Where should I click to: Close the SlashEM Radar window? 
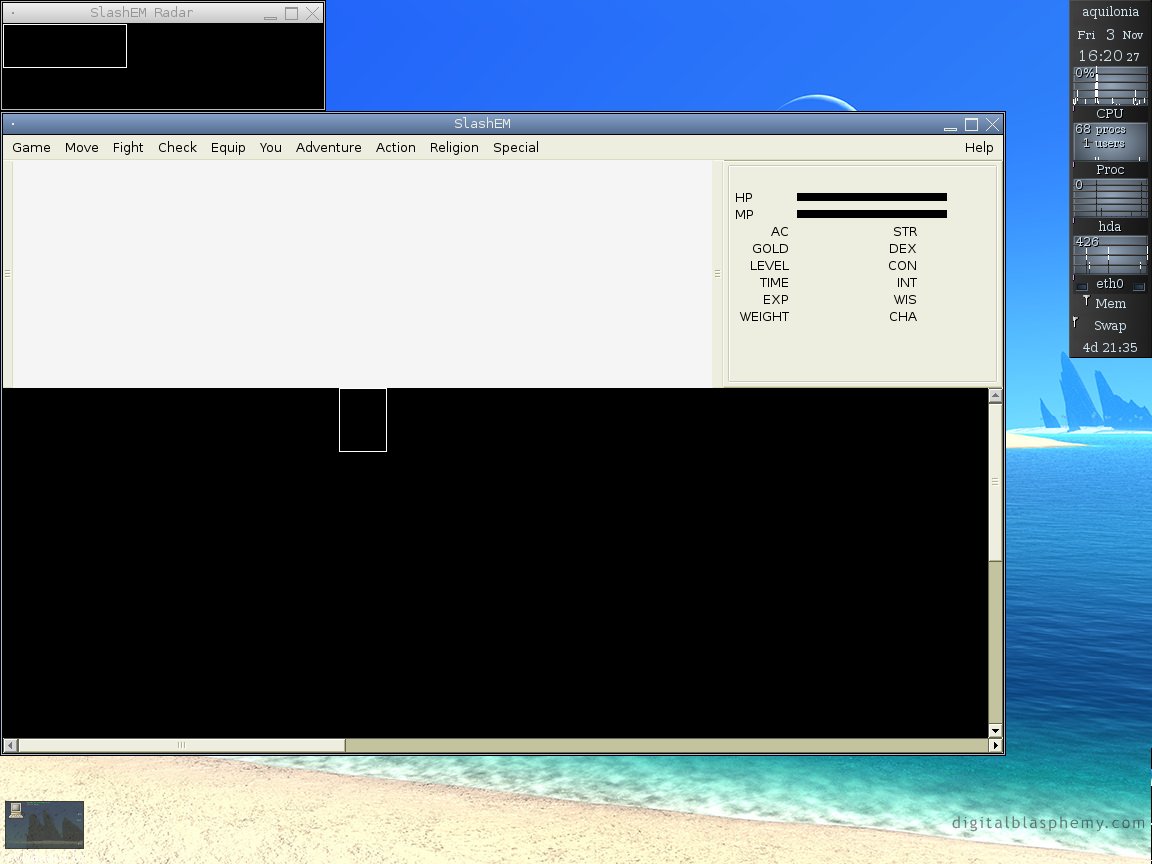pyautogui.click(x=313, y=14)
